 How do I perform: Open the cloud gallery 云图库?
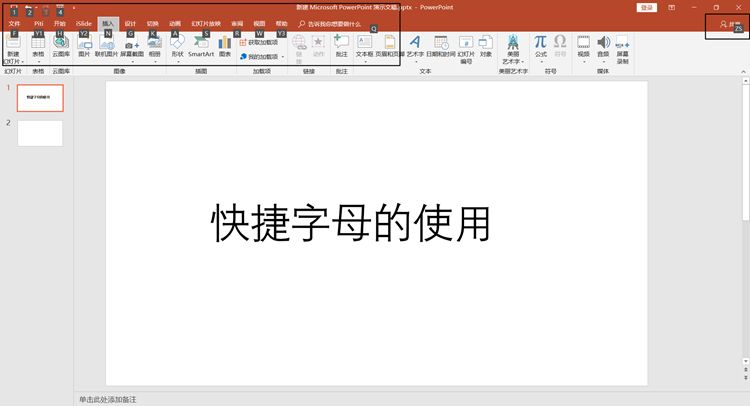(61, 46)
